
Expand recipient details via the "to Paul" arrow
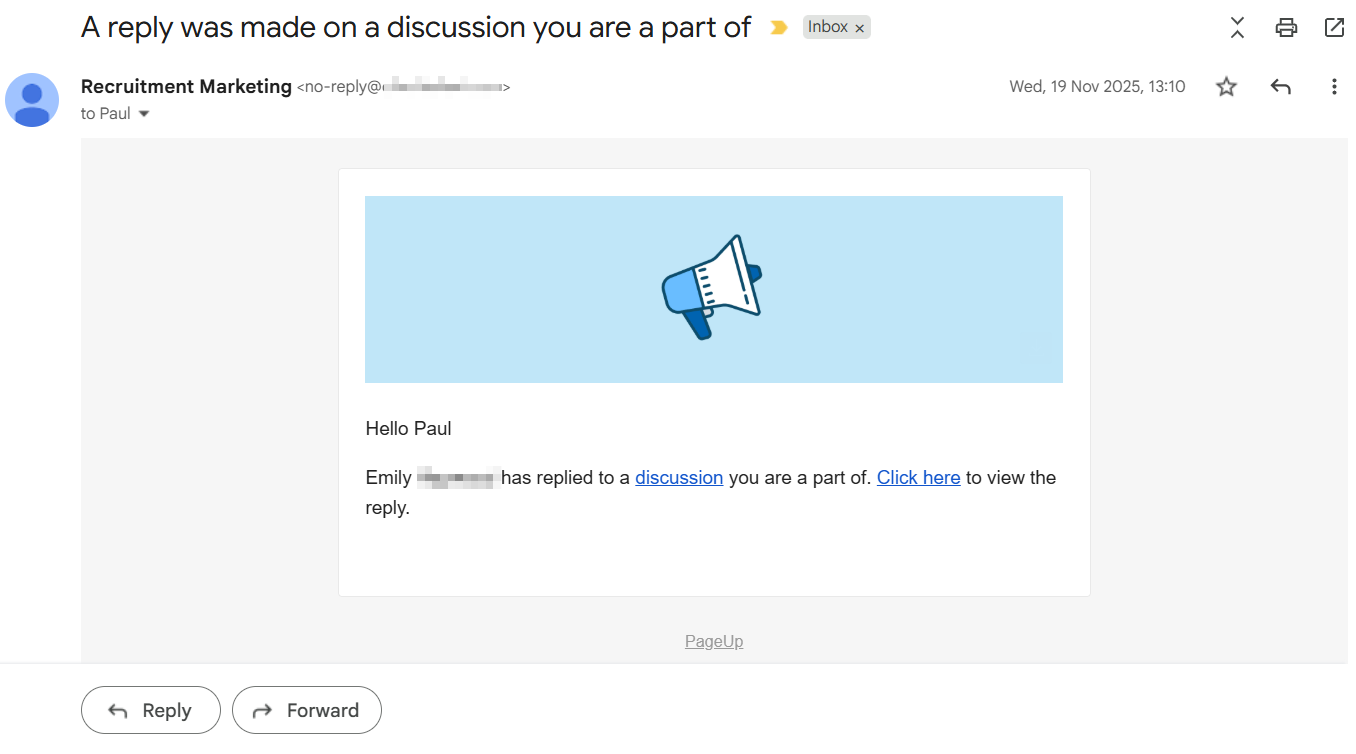pyautogui.click(x=143, y=113)
